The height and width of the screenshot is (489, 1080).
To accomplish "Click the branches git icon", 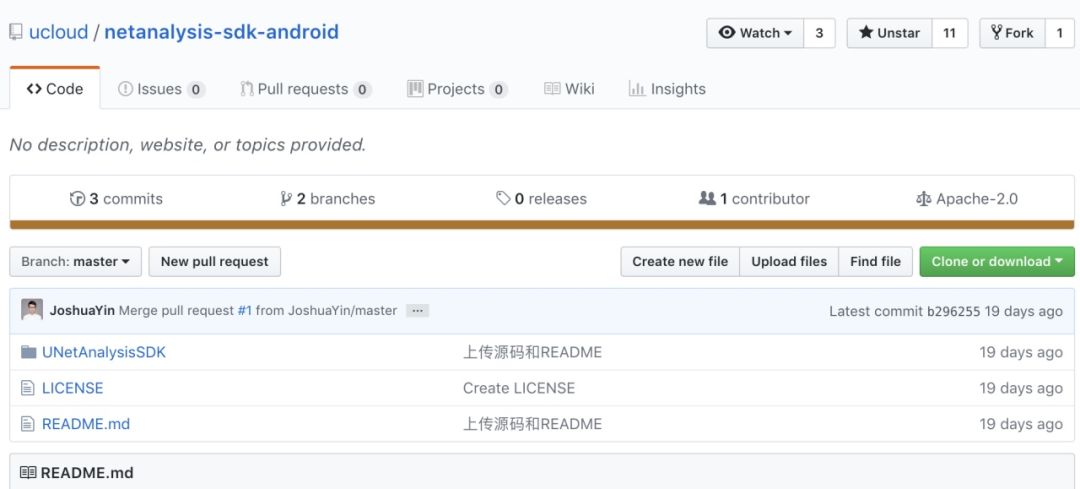I will tap(286, 199).
